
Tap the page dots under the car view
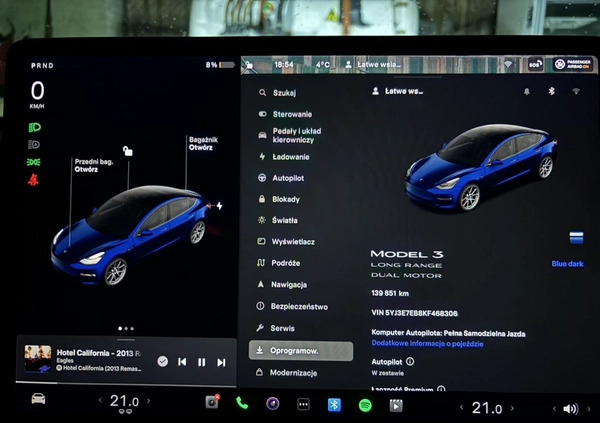[x=126, y=328]
